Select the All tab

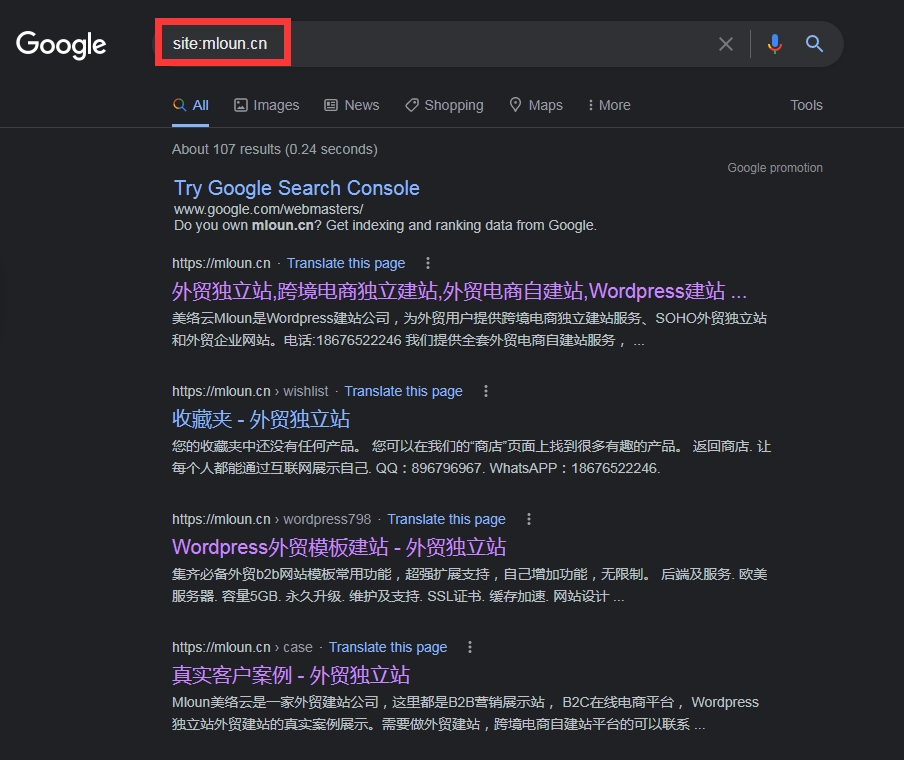[x=191, y=105]
